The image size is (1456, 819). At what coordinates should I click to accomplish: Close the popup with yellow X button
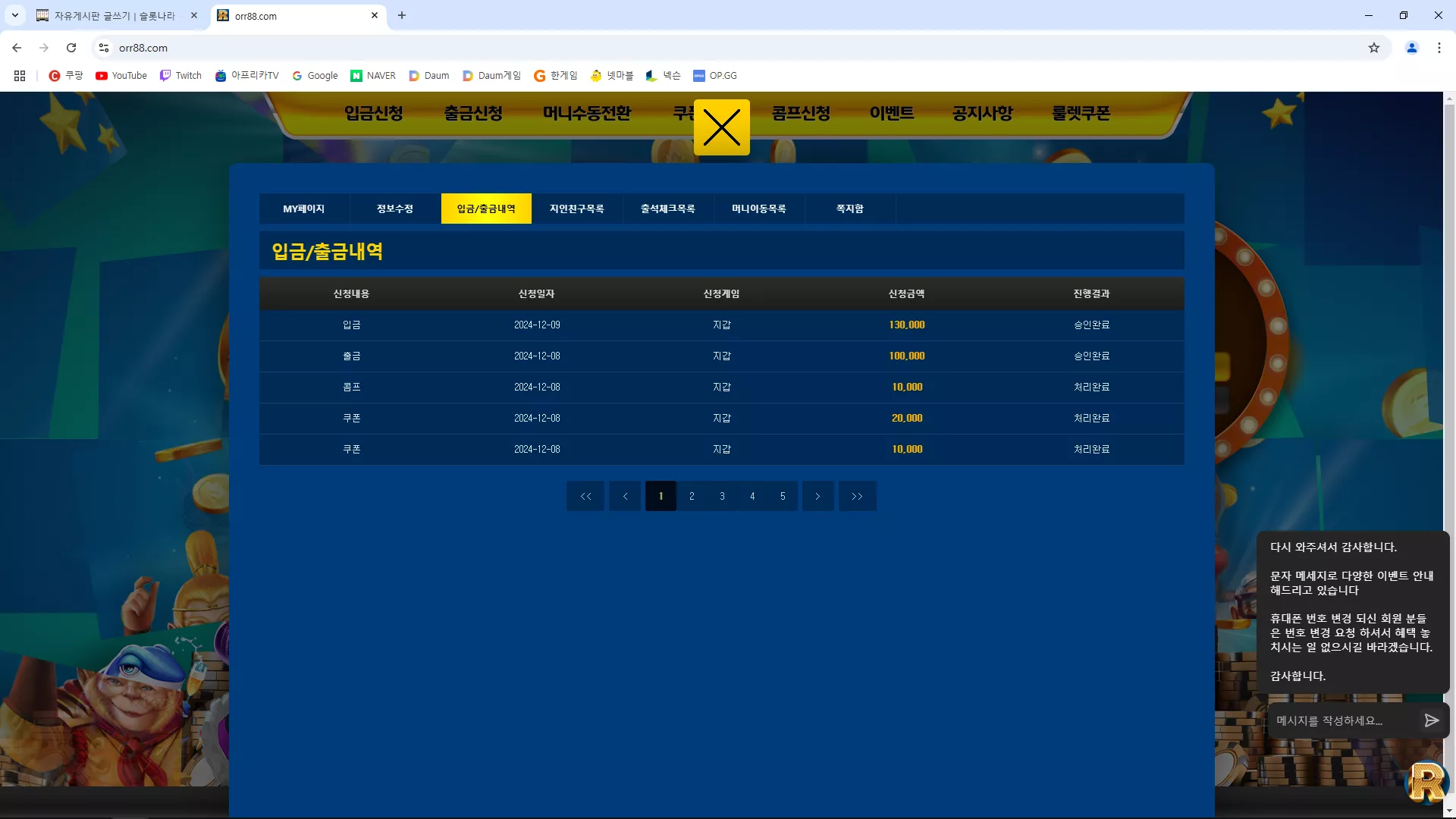tap(721, 127)
